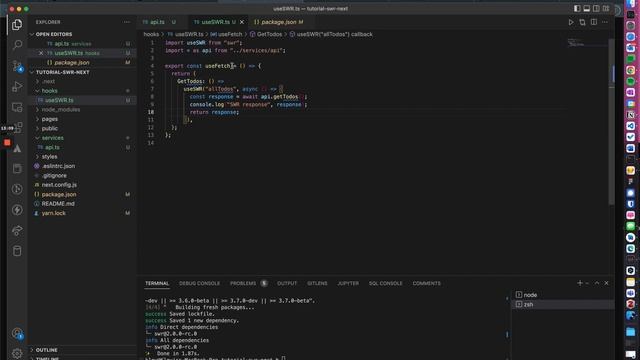This screenshot has height=360, width=640.
Task: Open Explorer More Actions ellipsis
Action: tap(127, 22)
